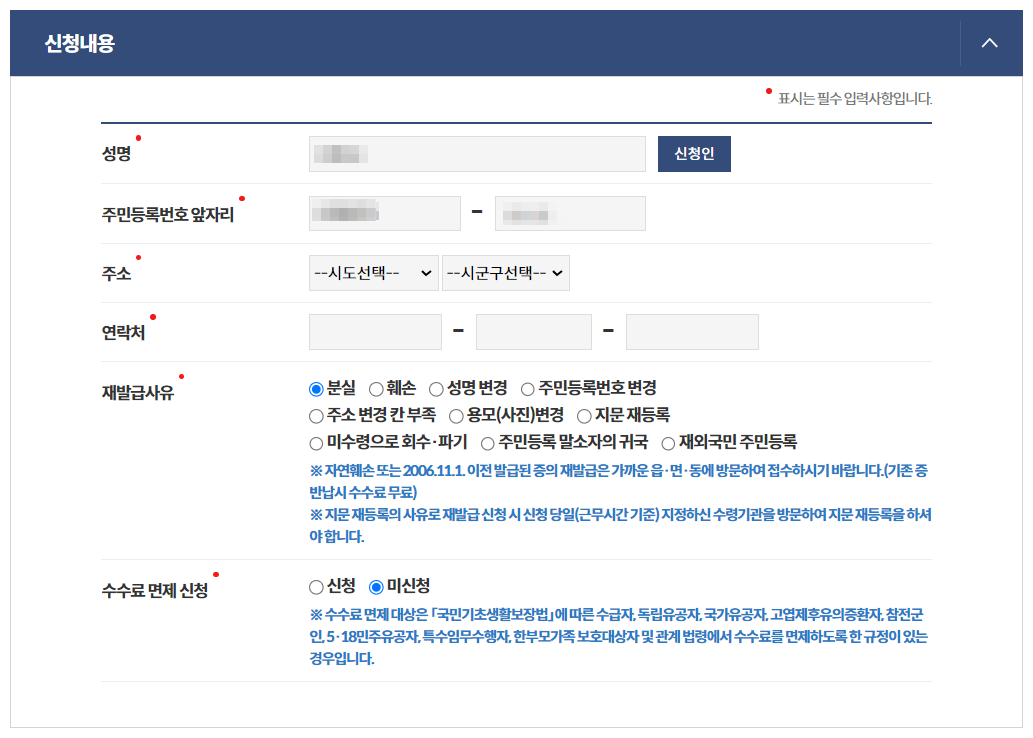Choose 주민등록번호 변경 as reissue reason
This screenshot has height=738, width=1033.
pyautogui.click(x=528, y=389)
